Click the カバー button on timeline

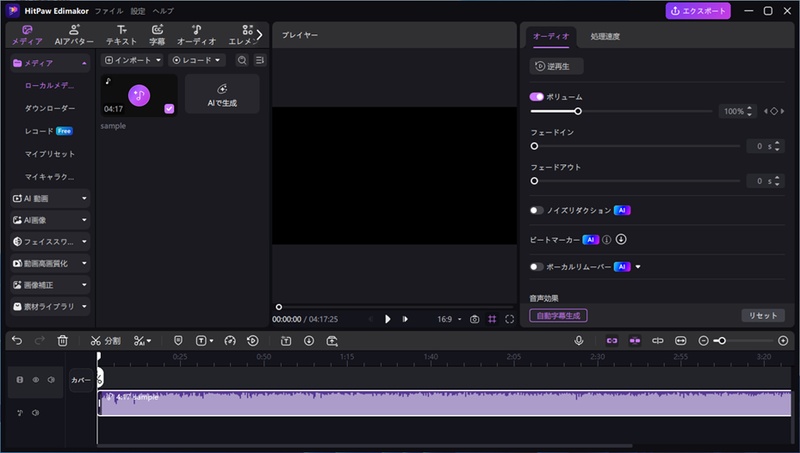point(81,380)
